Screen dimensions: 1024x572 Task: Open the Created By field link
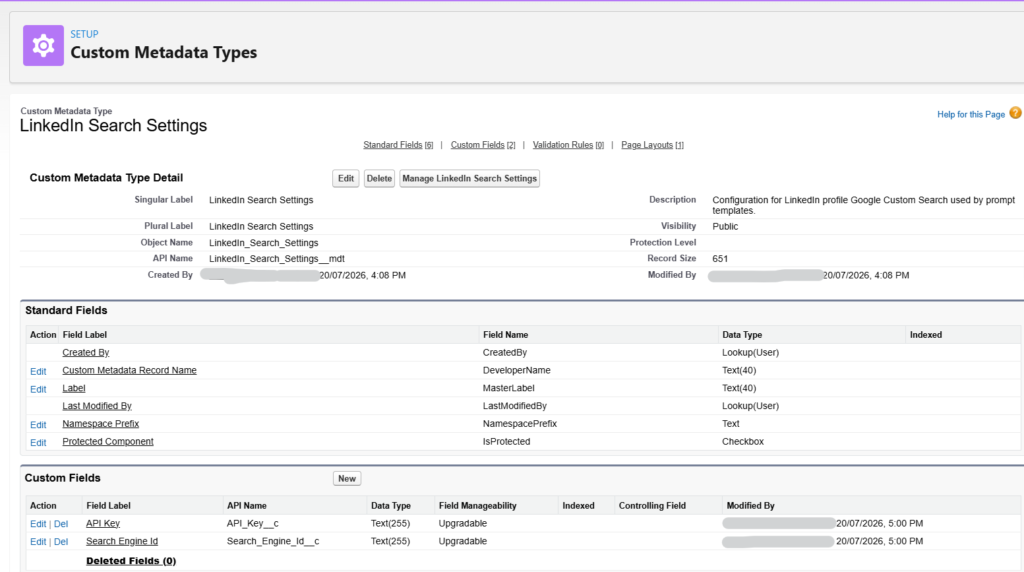tap(86, 353)
